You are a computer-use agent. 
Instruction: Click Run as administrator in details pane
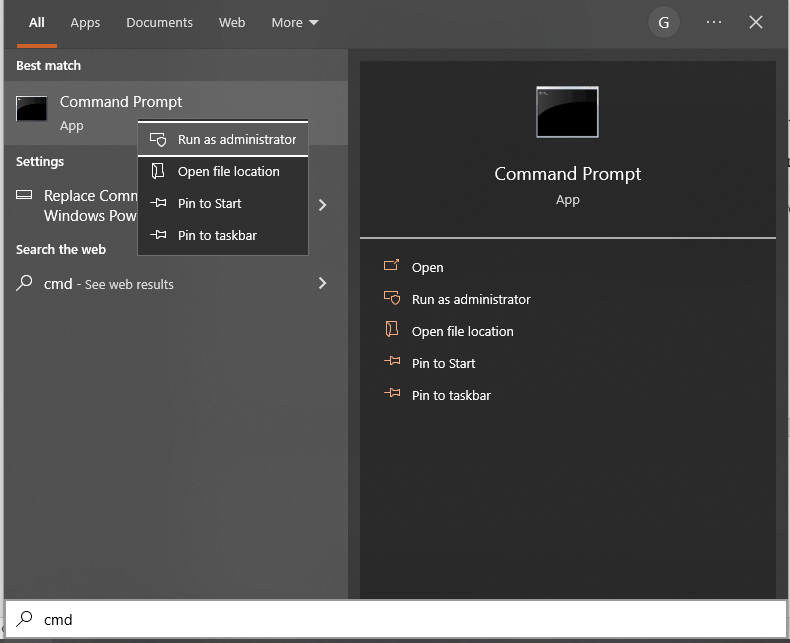point(471,300)
